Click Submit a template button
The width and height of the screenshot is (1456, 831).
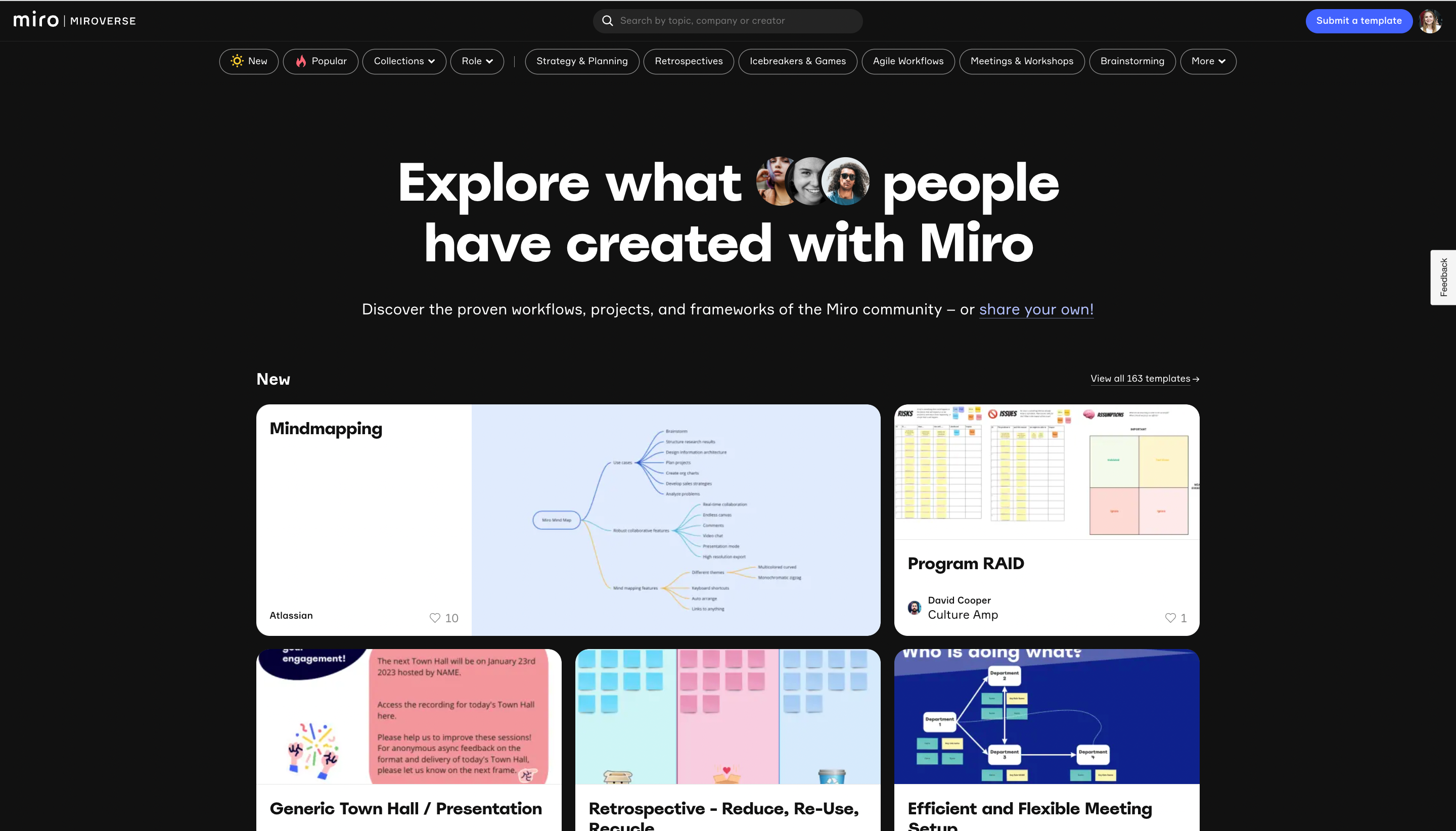pos(1359,21)
